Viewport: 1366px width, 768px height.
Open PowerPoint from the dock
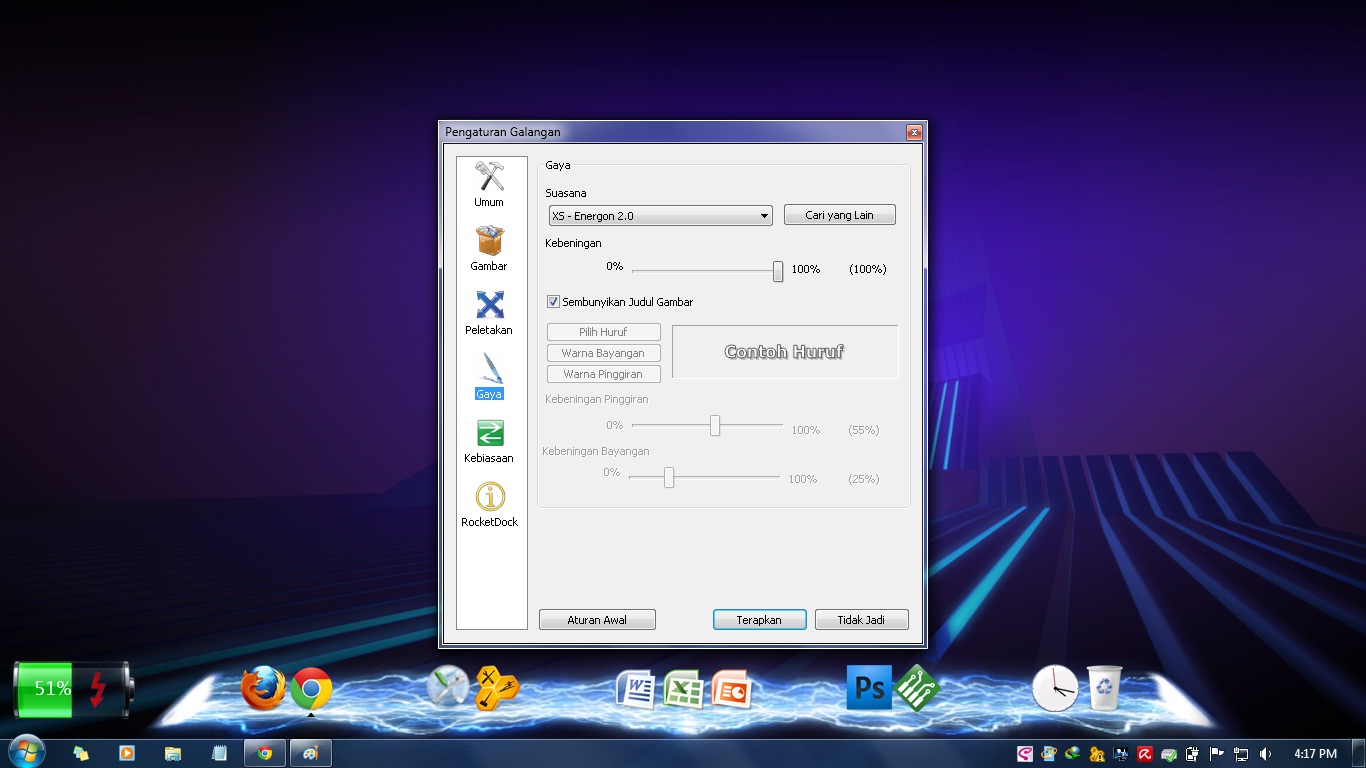click(x=731, y=688)
